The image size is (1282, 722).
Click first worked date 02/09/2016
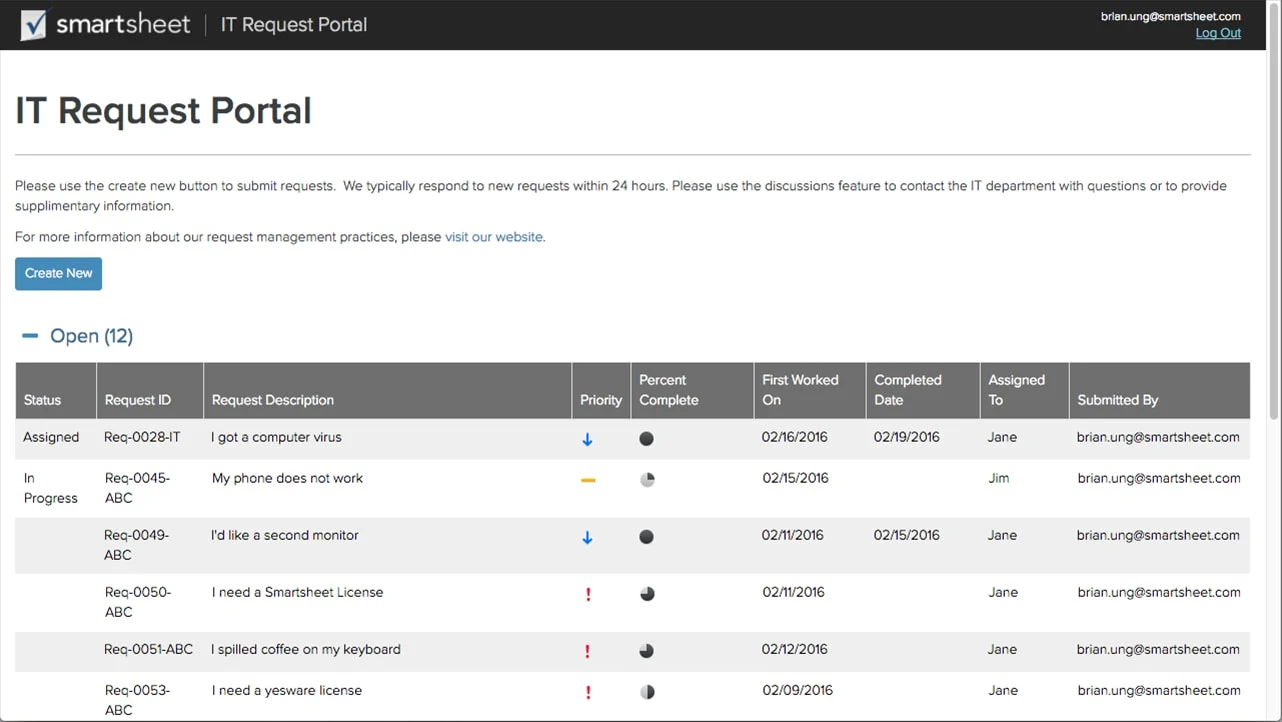tap(797, 690)
